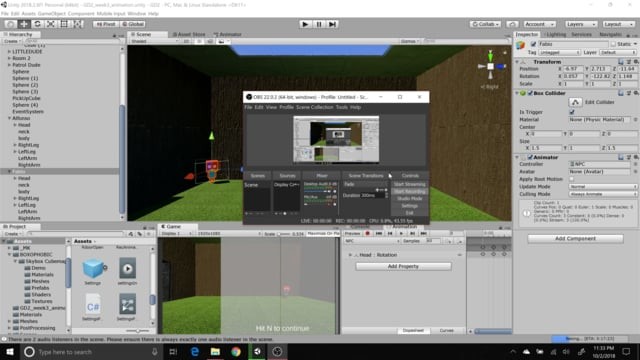This screenshot has height=360, width=640.
Task: Expand Head Rotation property in Animation
Action: click(x=350, y=255)
